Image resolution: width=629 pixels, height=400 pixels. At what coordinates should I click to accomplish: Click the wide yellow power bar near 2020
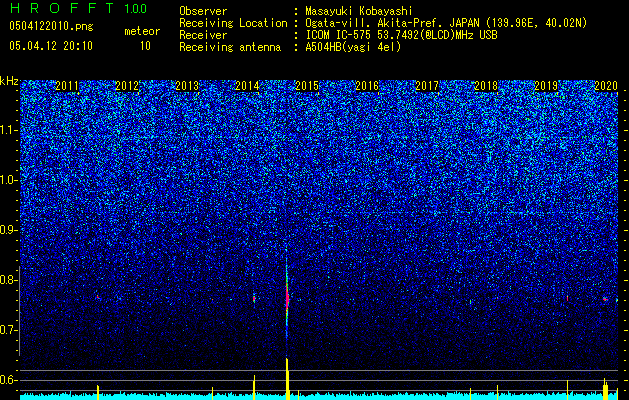coord(606,389)
